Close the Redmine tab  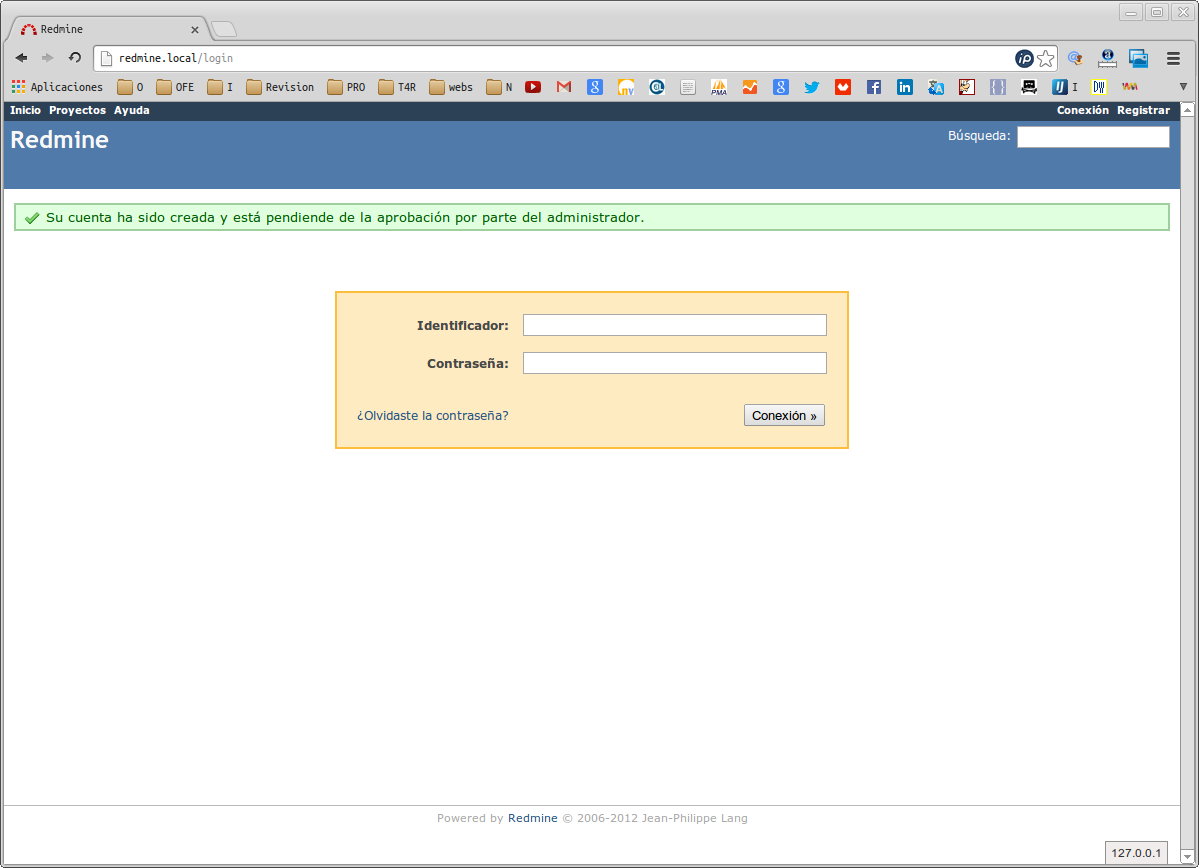tap(194, 30)
